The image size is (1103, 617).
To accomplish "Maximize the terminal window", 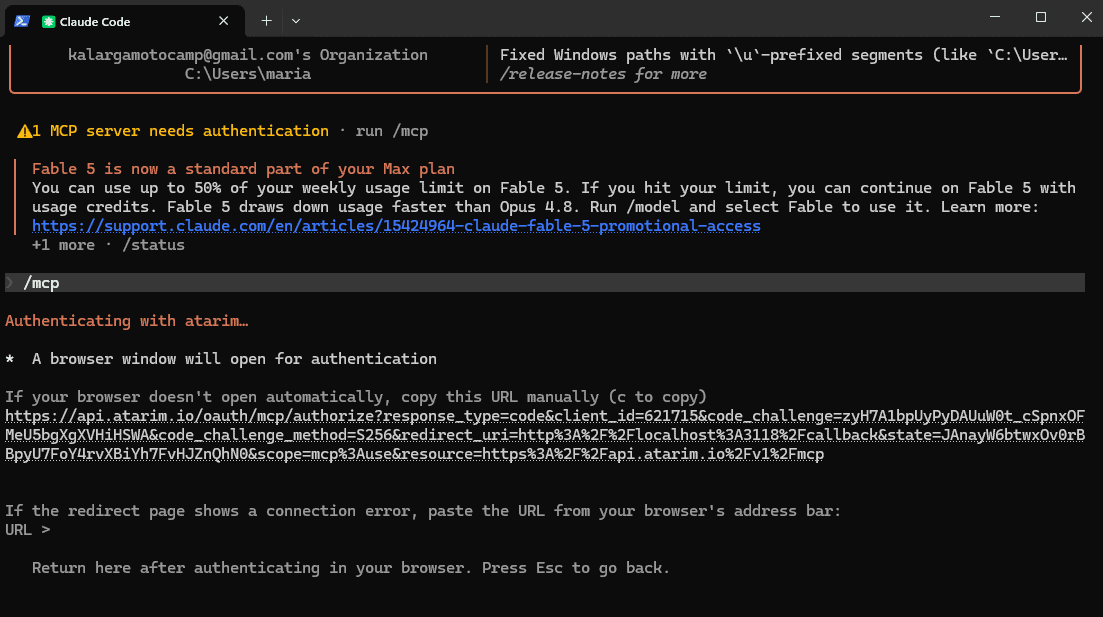I will click(1041, 17).
